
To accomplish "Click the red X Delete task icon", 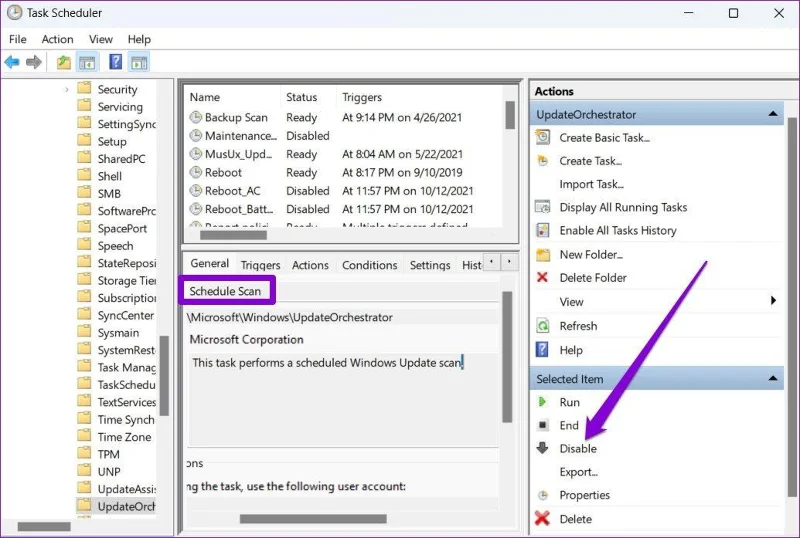I will pyautogui.click(x=542, y=519).
